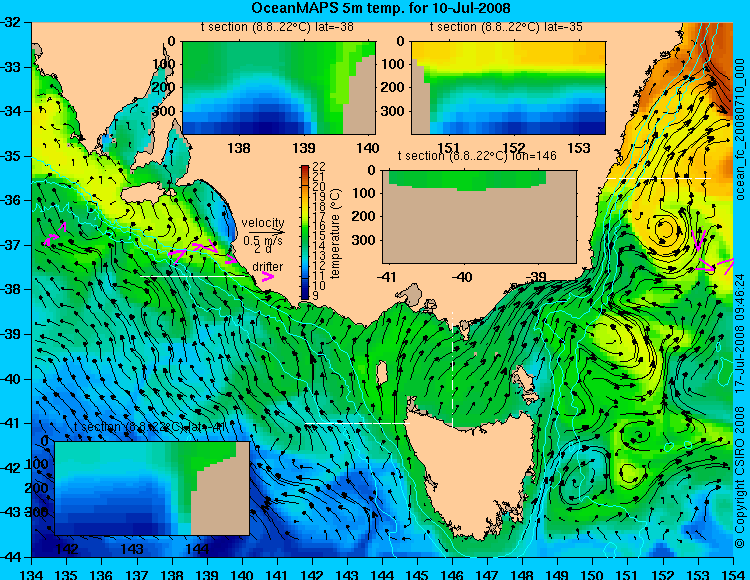Image resolution: width=750 pixels, height=580 pixels.
Task: Click the "134" longitude axis label
Action: coord(31,574)
